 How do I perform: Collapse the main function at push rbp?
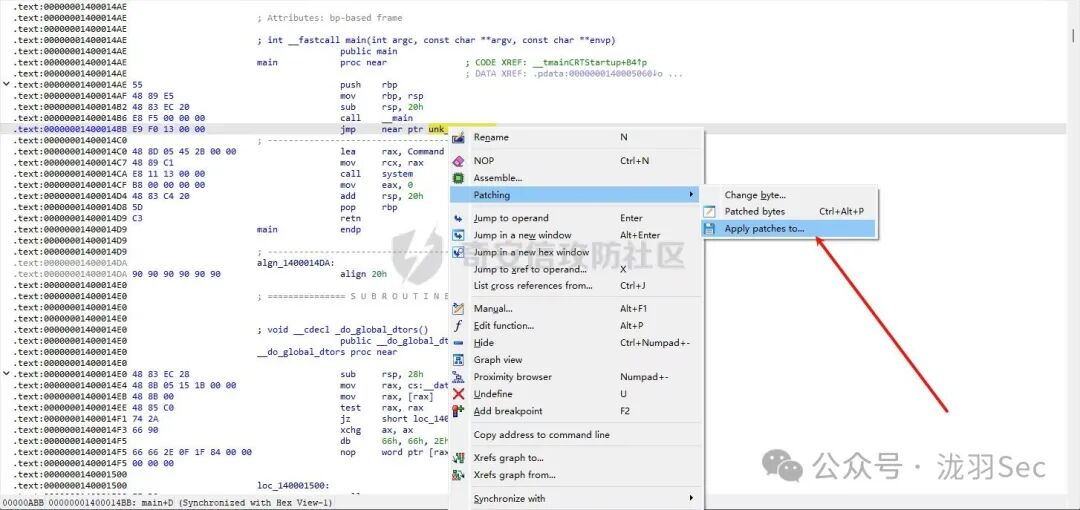pyautogui.click(x=7, y=85)
